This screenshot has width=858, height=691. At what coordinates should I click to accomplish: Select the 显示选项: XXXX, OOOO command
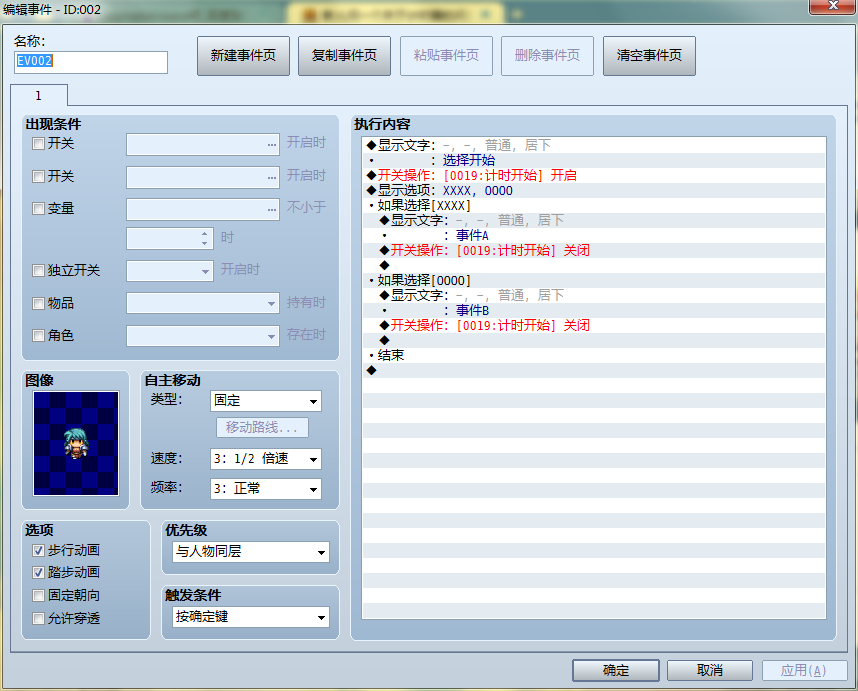pos(594,190)
